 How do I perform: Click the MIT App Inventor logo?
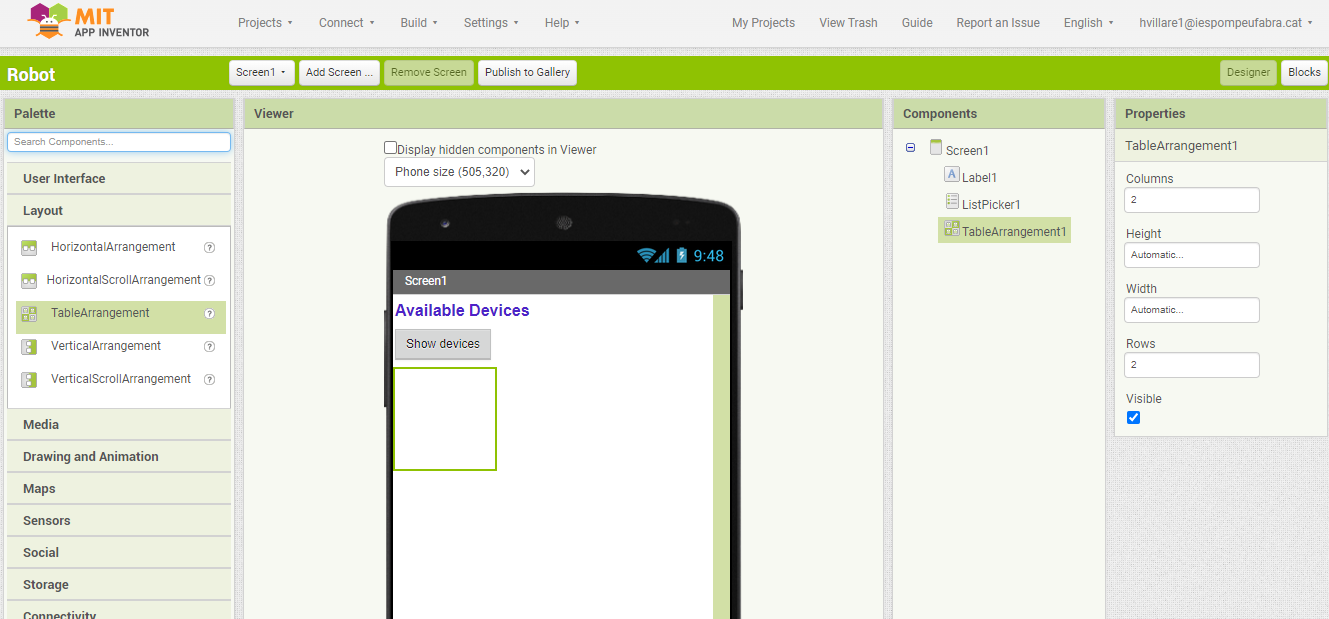88,22
